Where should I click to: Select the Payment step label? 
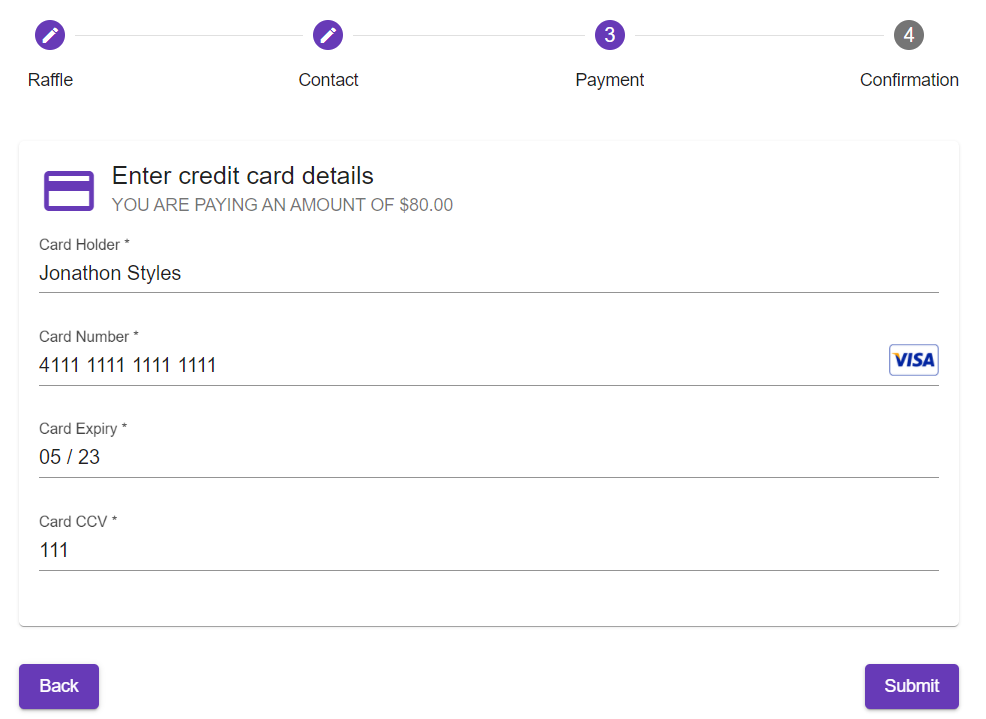(x=609, y=80)
